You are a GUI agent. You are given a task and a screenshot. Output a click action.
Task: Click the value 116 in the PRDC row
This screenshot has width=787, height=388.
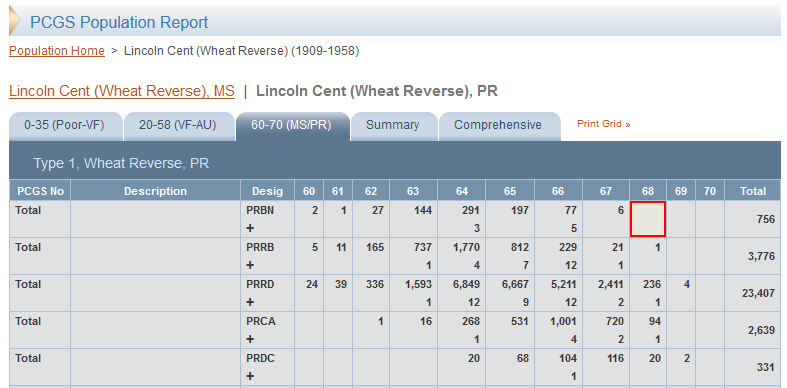point(615,358)
